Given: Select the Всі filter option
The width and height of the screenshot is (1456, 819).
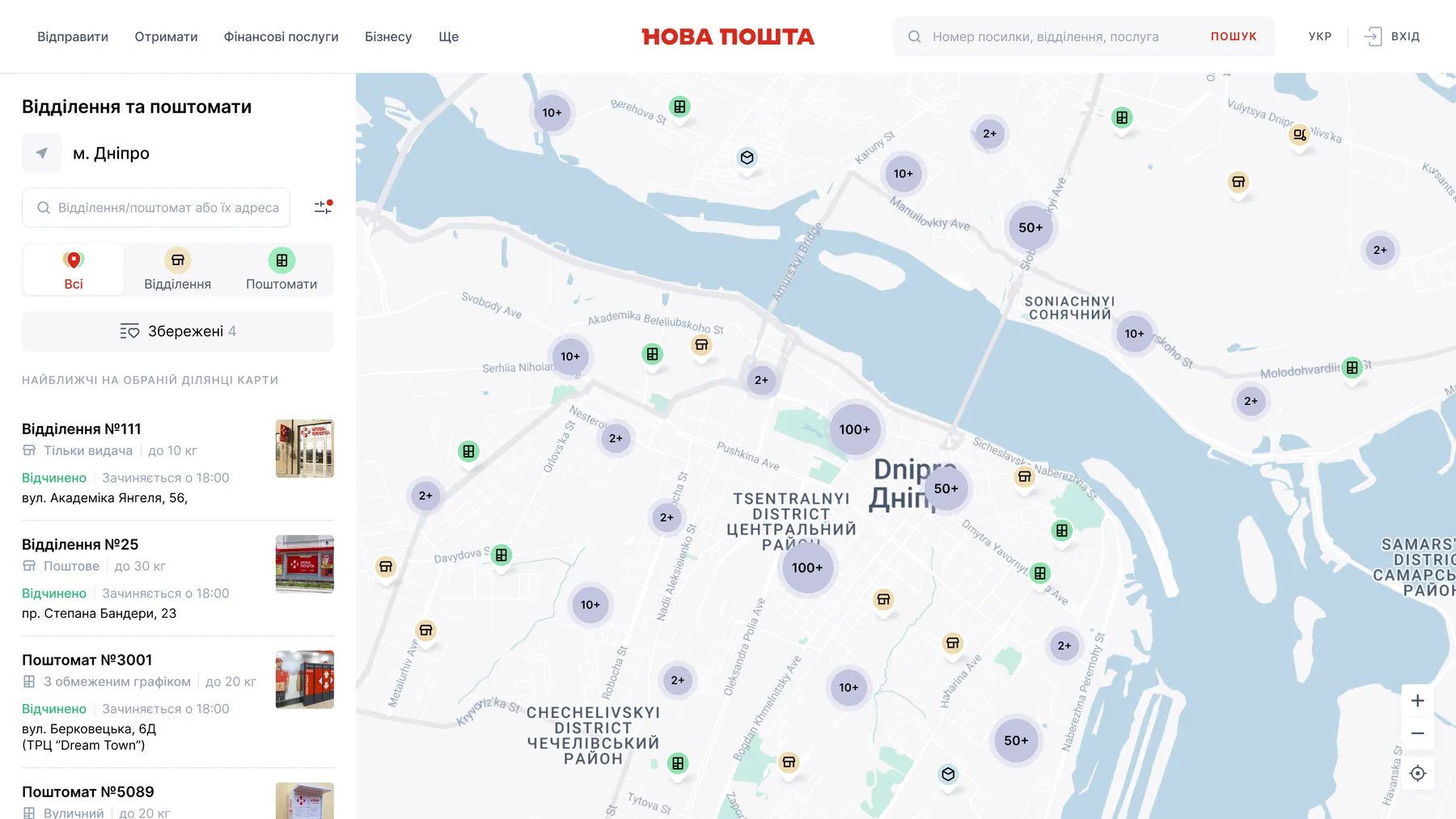Looking at the screenshot, I should (x=73, y=269).
